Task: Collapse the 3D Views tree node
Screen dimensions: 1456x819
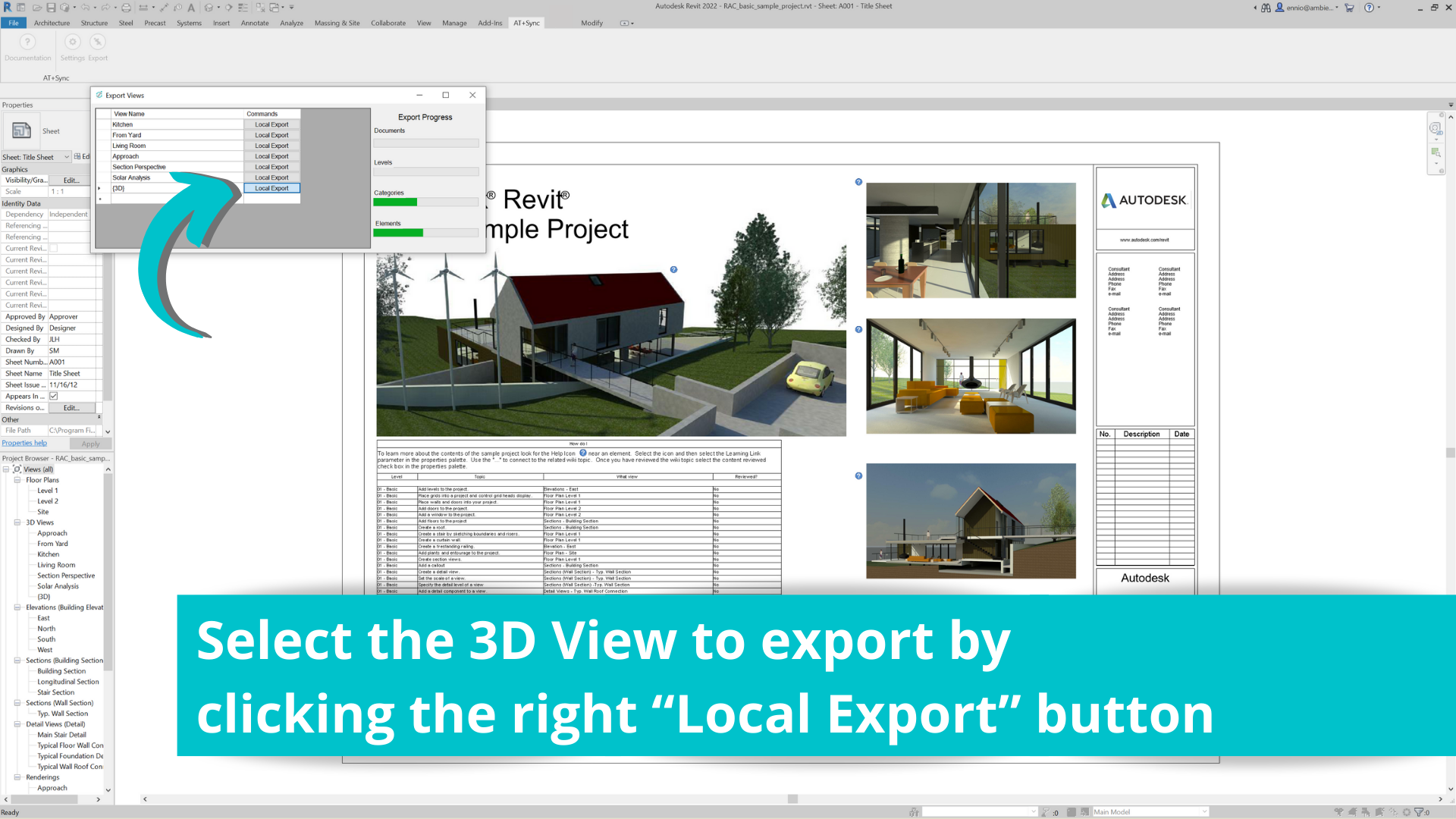Action: point(17,522)
